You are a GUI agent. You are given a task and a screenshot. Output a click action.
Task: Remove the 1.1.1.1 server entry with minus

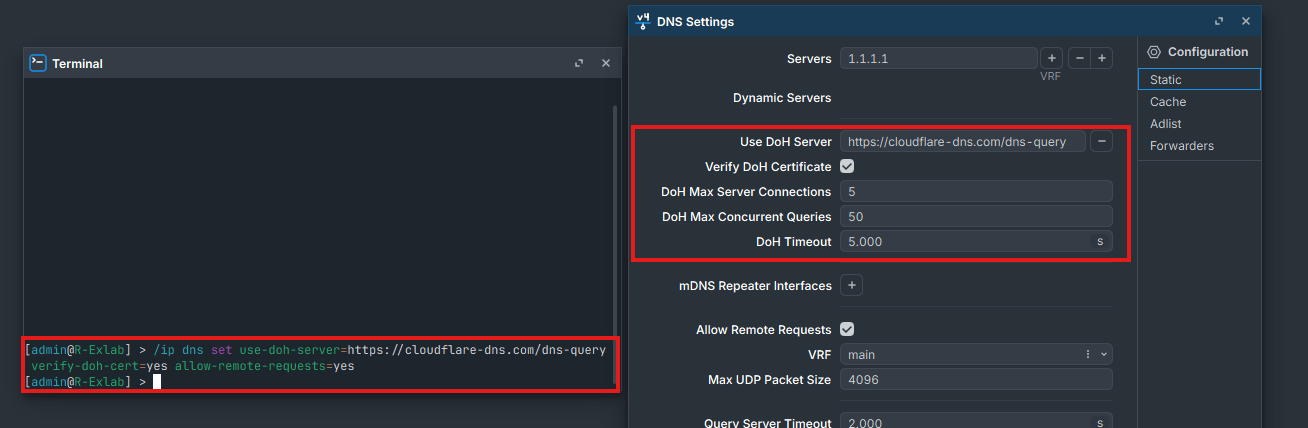[x=1079, y=59]
